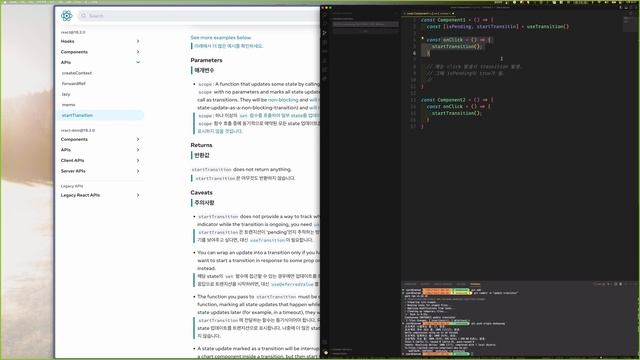The image size is (640, 360).
Task: Click the Caveats heading
Action: (202, 192)
